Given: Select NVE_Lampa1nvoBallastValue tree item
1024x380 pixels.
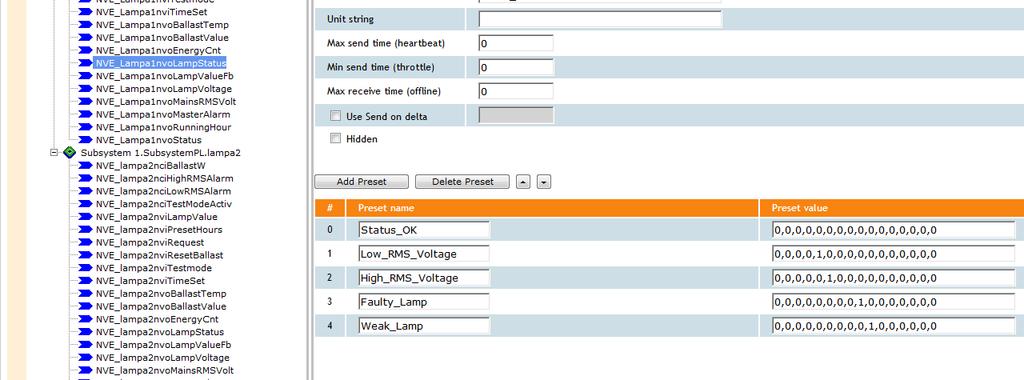Looking at the screenshot, I should 162,38.
